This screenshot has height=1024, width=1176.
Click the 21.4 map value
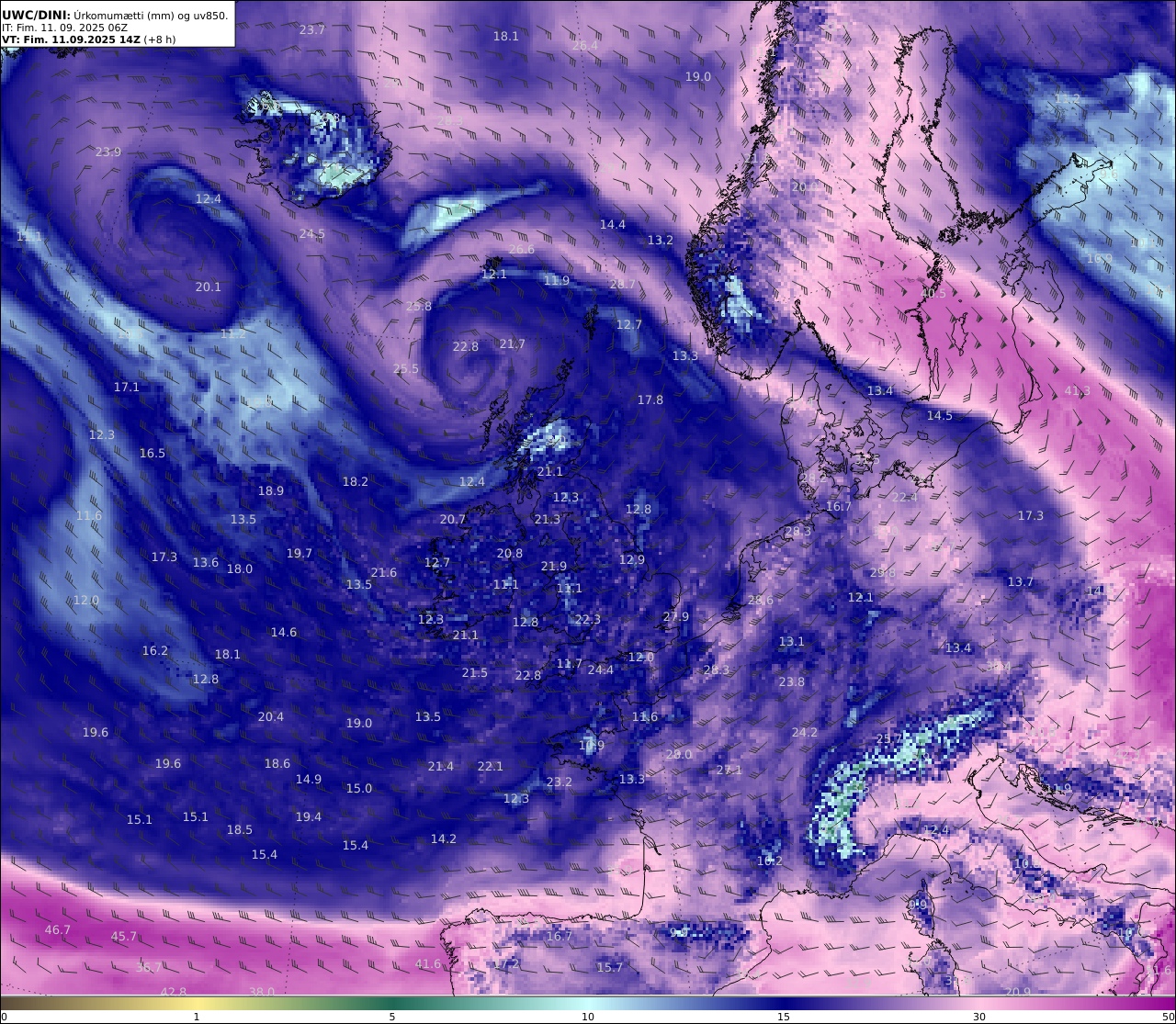pos(441,766)
